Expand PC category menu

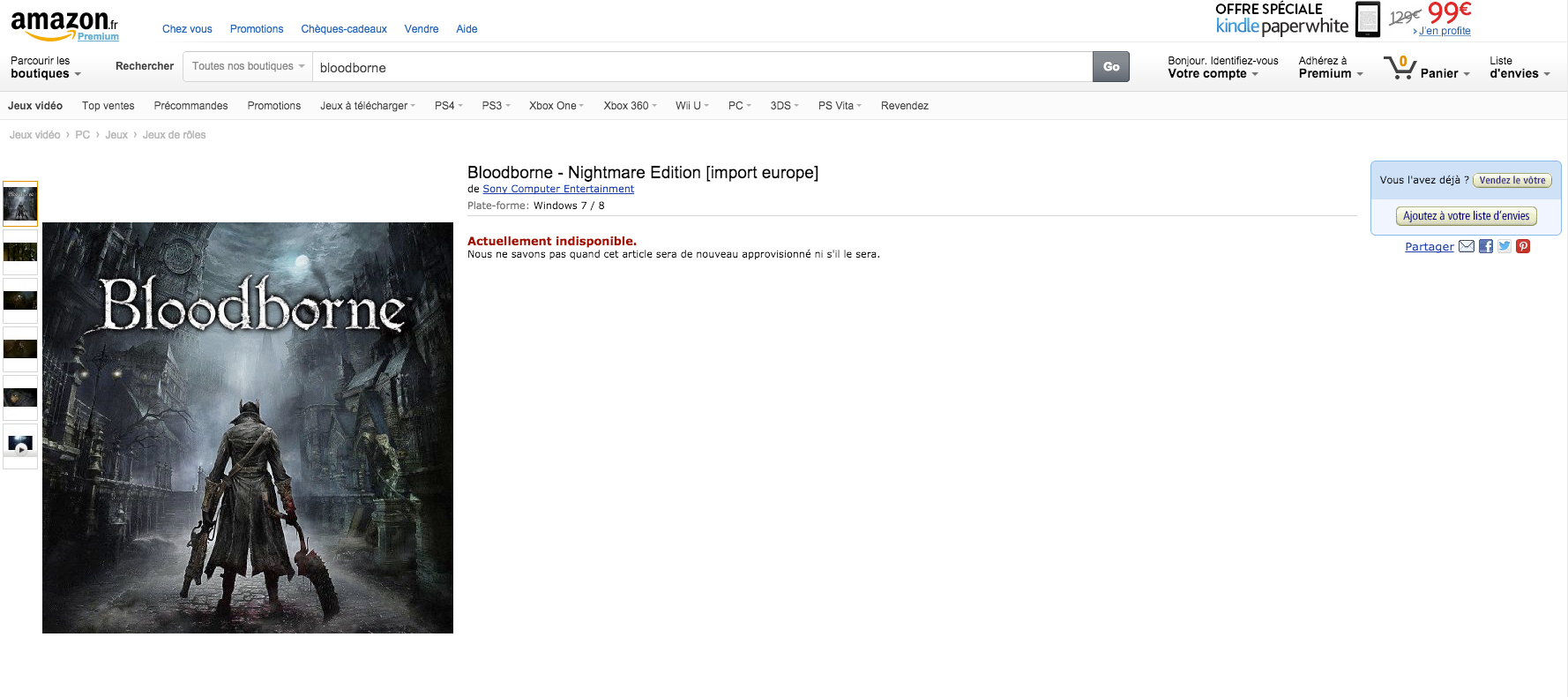(x=740, y=106)
